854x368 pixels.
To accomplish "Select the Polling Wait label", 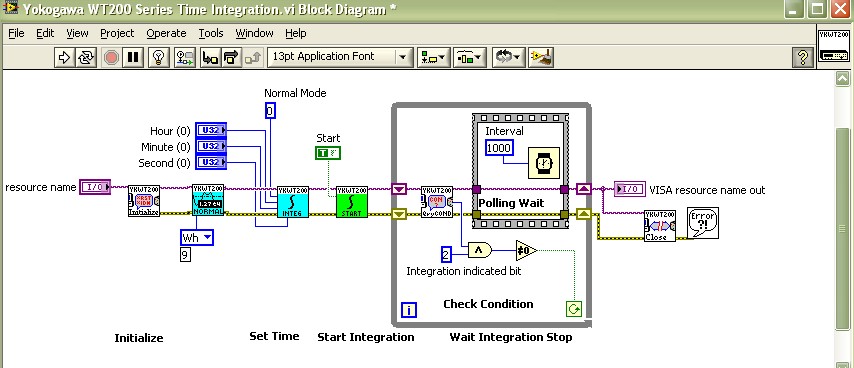I will pyautogui.click(x=511, y=203).
